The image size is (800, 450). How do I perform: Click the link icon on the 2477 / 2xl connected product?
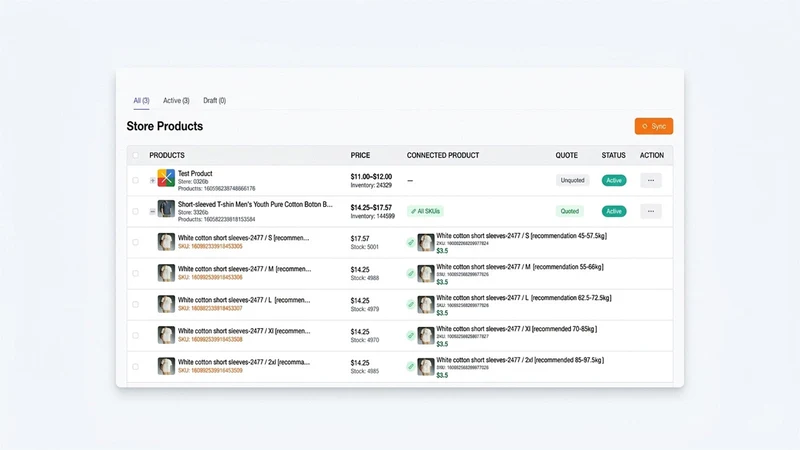tap(411, 367)
